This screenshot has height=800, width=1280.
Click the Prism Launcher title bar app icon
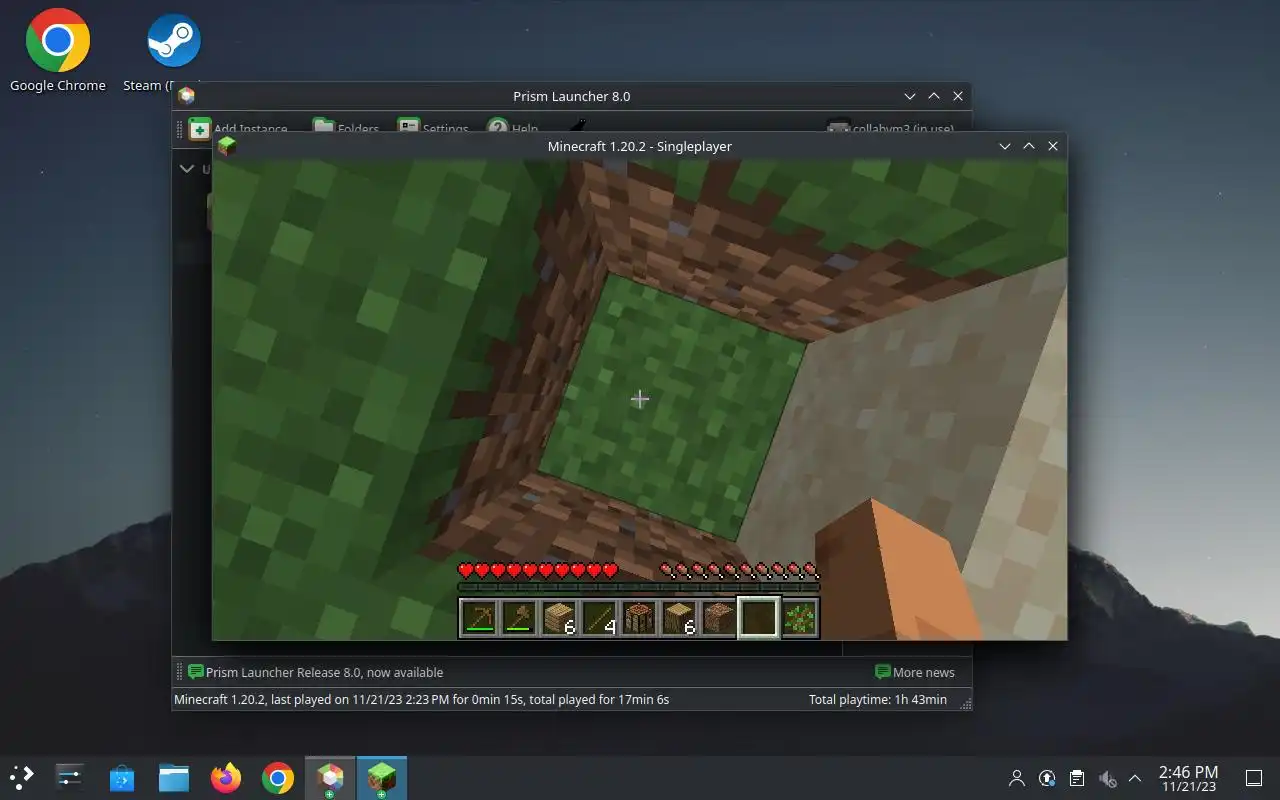coord(186,96)
